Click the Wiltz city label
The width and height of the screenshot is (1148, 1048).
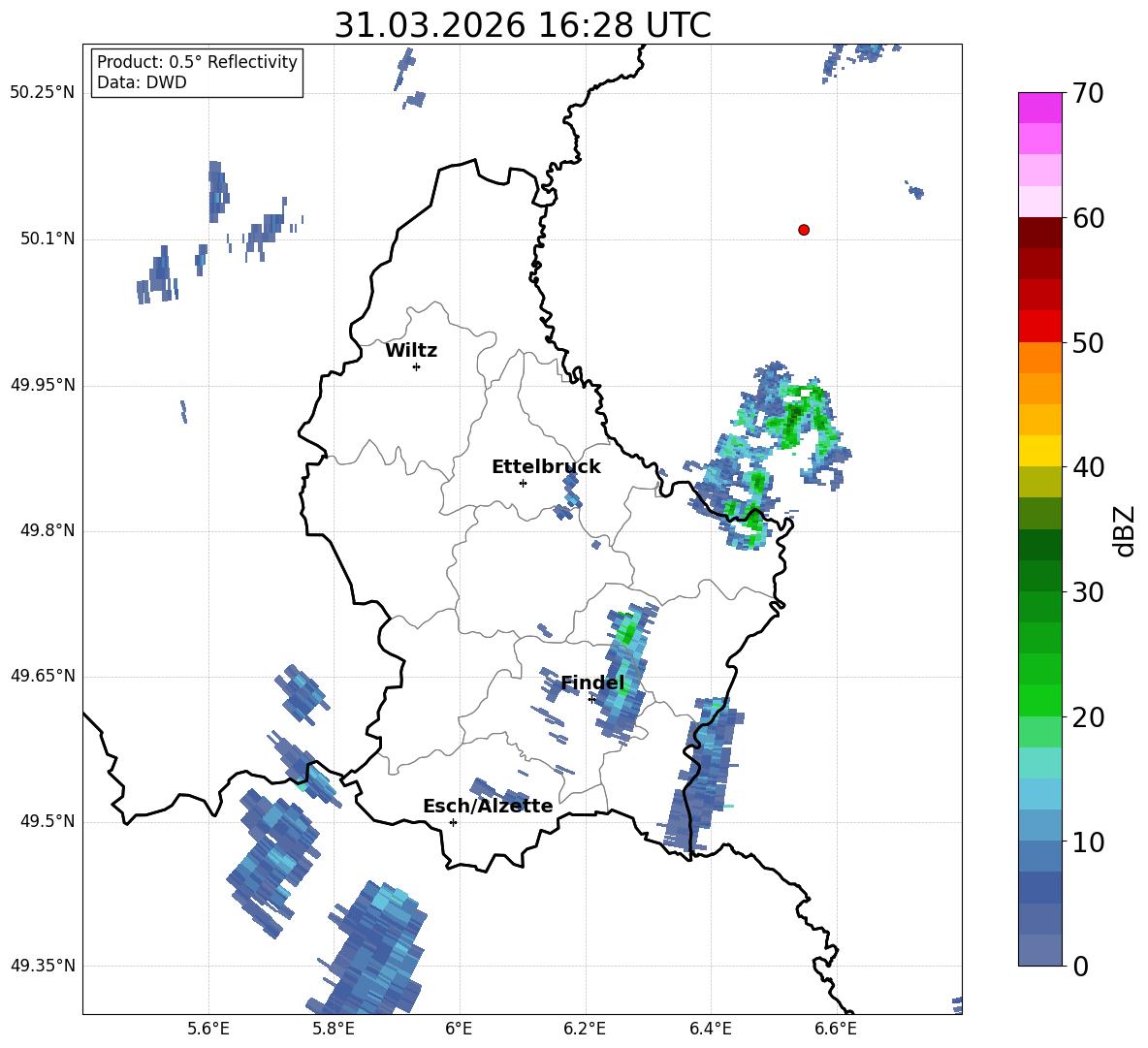tap(411, 351)
